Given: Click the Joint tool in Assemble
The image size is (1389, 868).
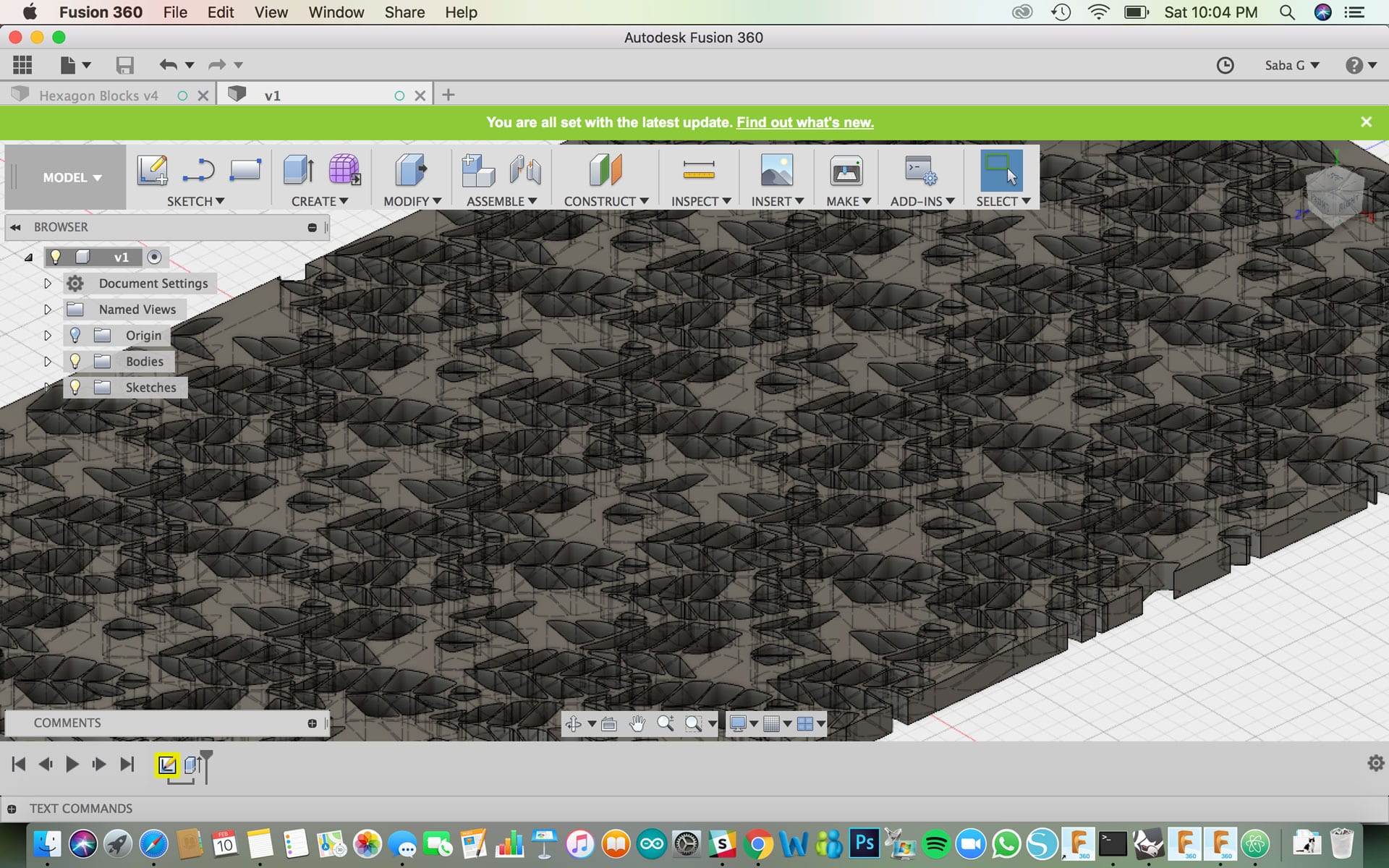Looking at the screenshot, I should (x=525, y=171).
